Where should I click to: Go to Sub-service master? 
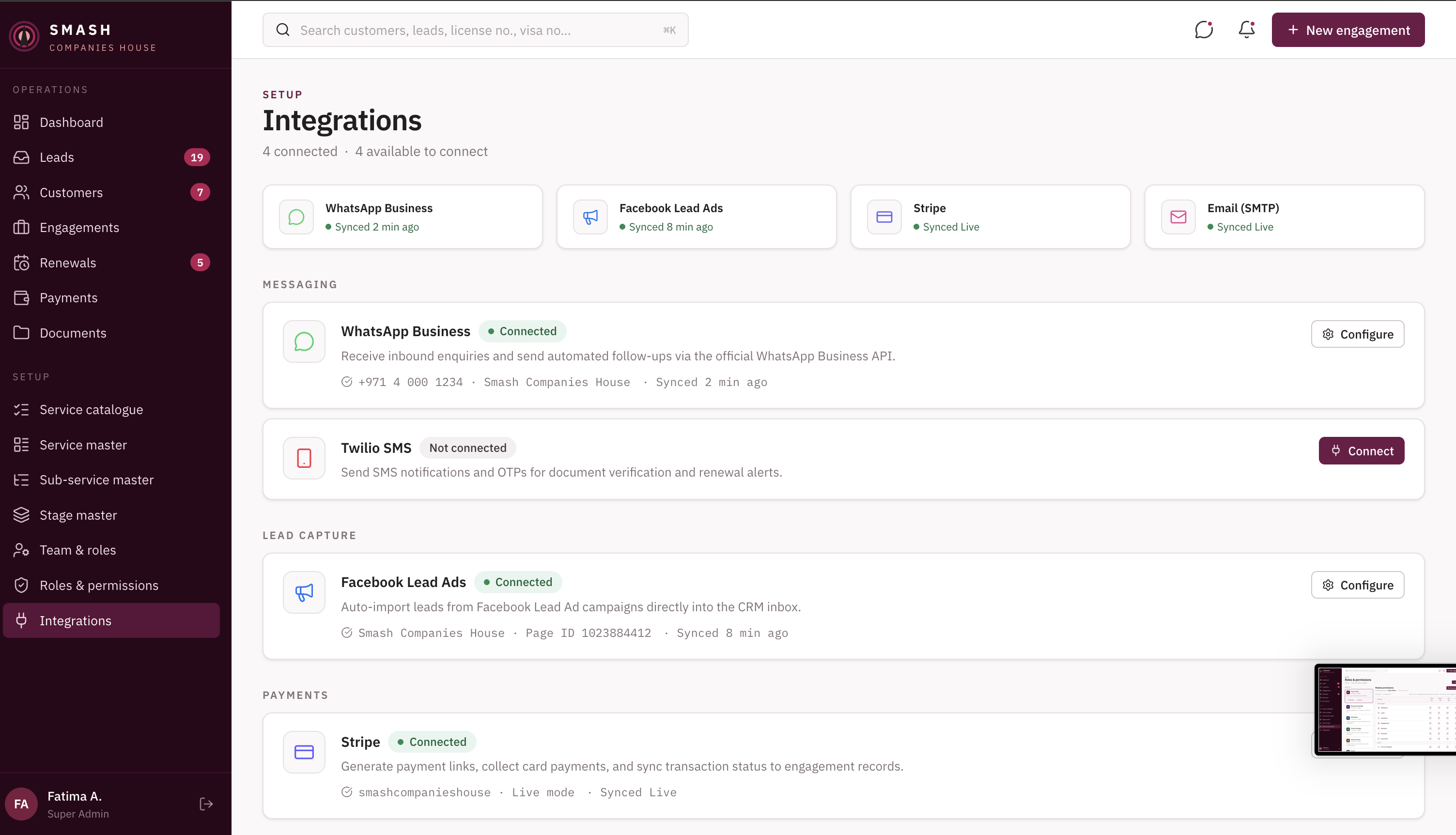pos(111,479)
